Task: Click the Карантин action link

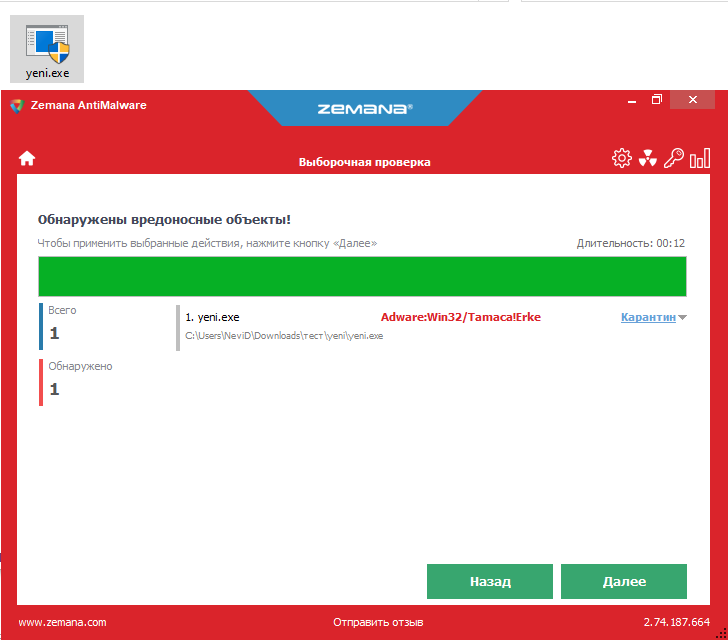Action: (x=648, y=317)
